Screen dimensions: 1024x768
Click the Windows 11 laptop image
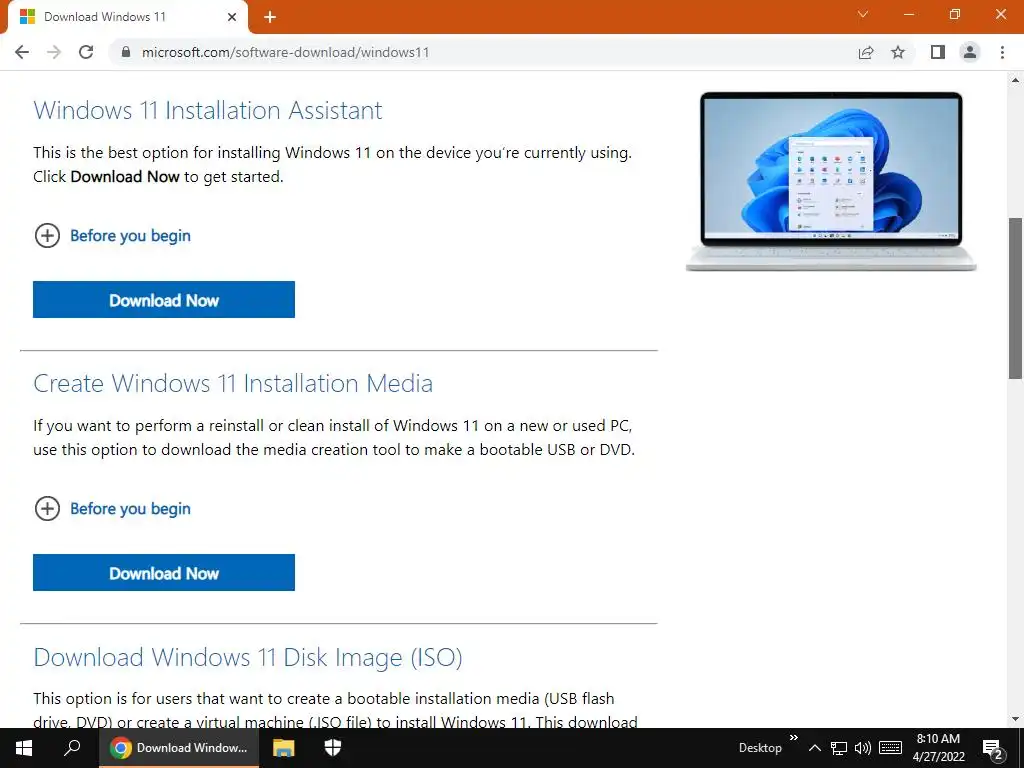831,181
